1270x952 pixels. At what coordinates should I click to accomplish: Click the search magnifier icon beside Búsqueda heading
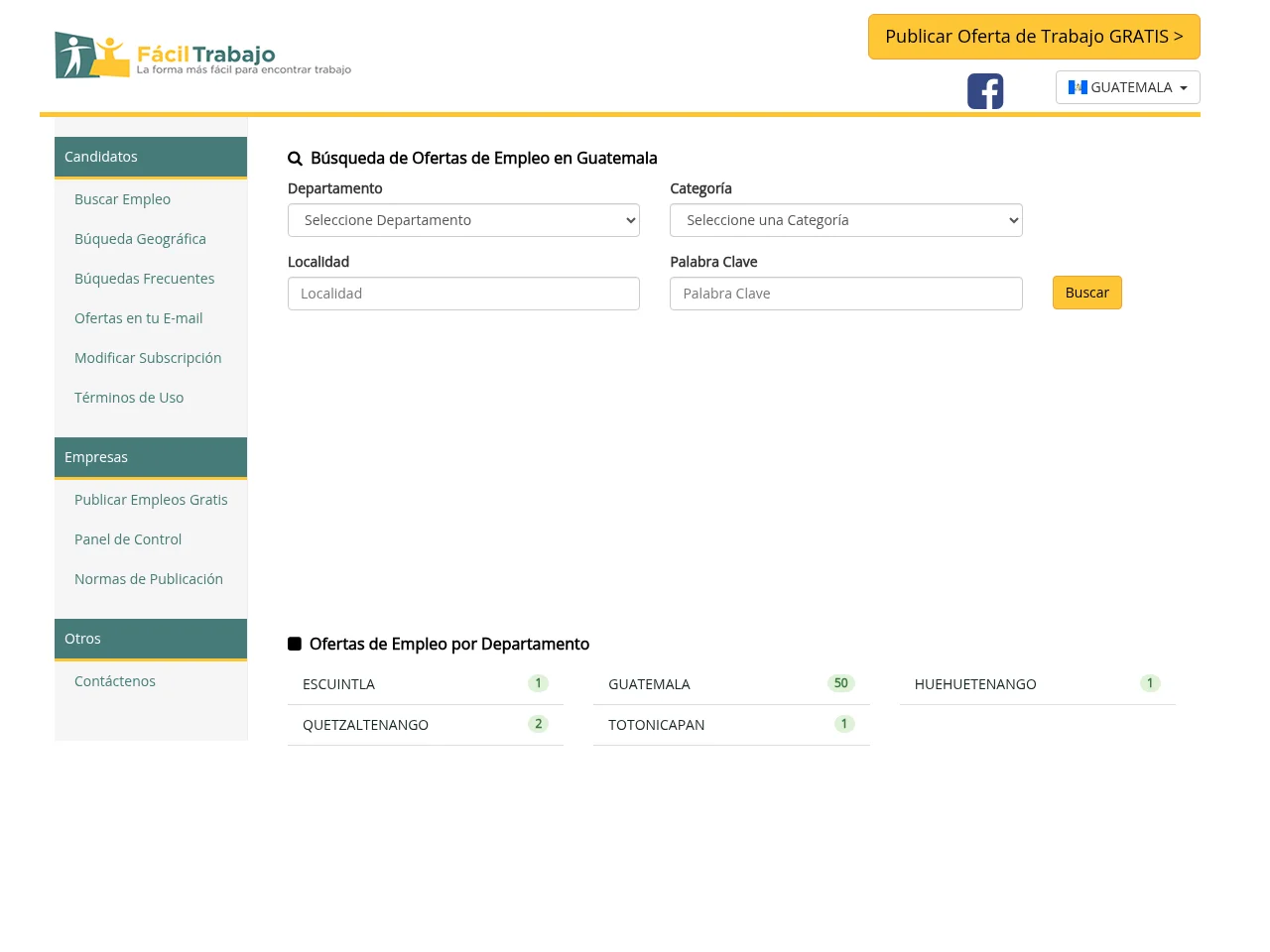coord(295,159)
